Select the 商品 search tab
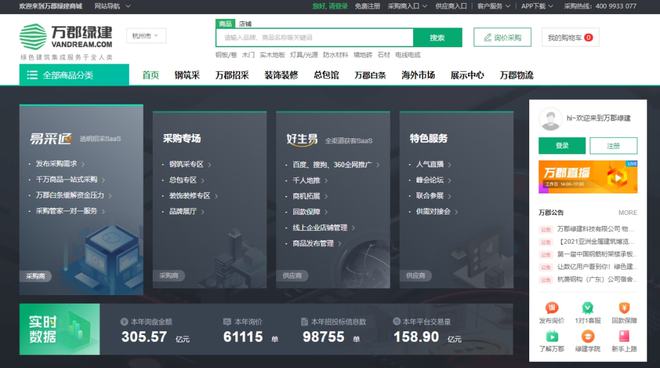 (225, 24)
